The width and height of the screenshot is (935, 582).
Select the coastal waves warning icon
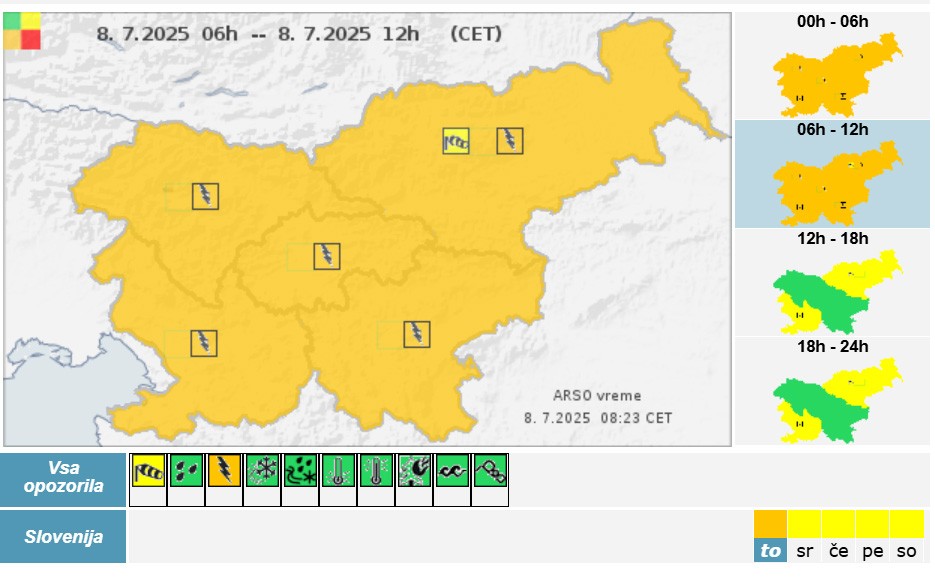452,470
